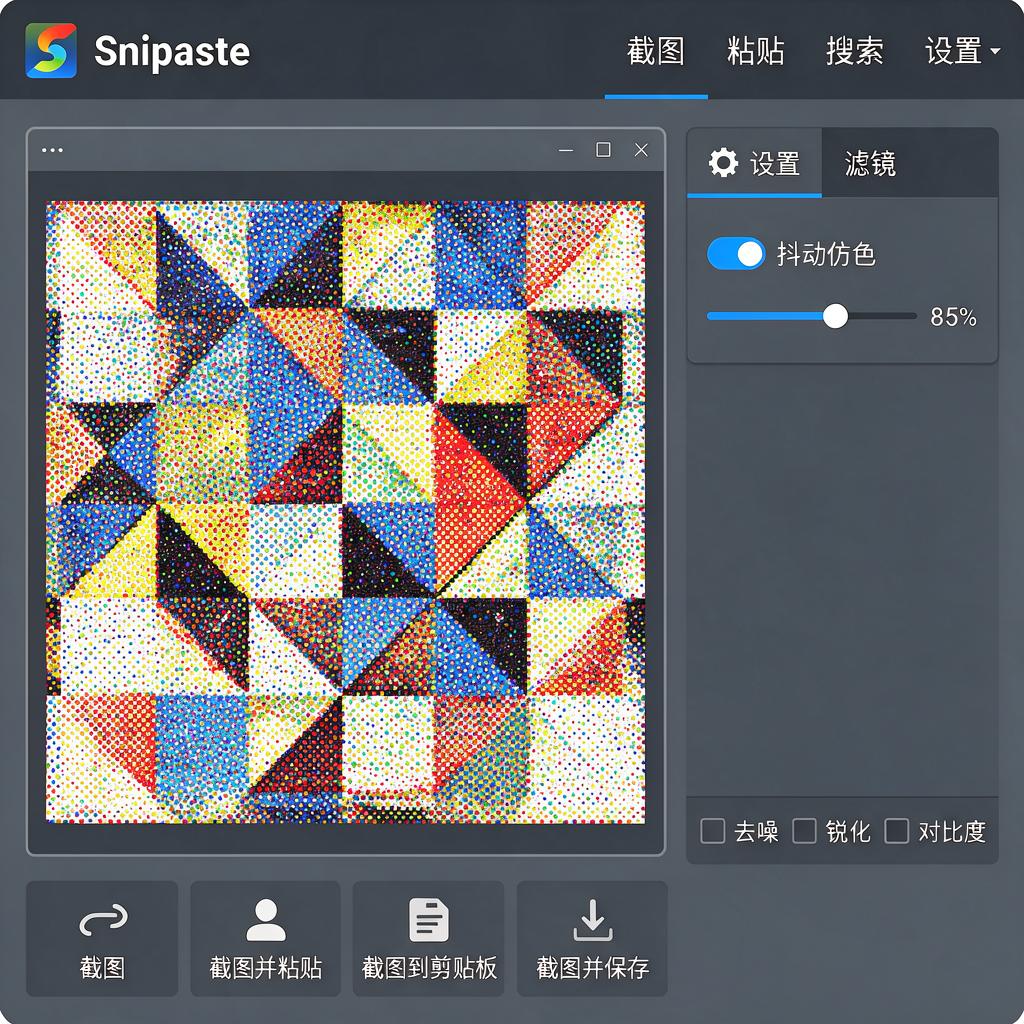Enable the 对比度 checkbox
Image resolution: width=1024 pixels, height=1024 pixels.
point(897,831)
